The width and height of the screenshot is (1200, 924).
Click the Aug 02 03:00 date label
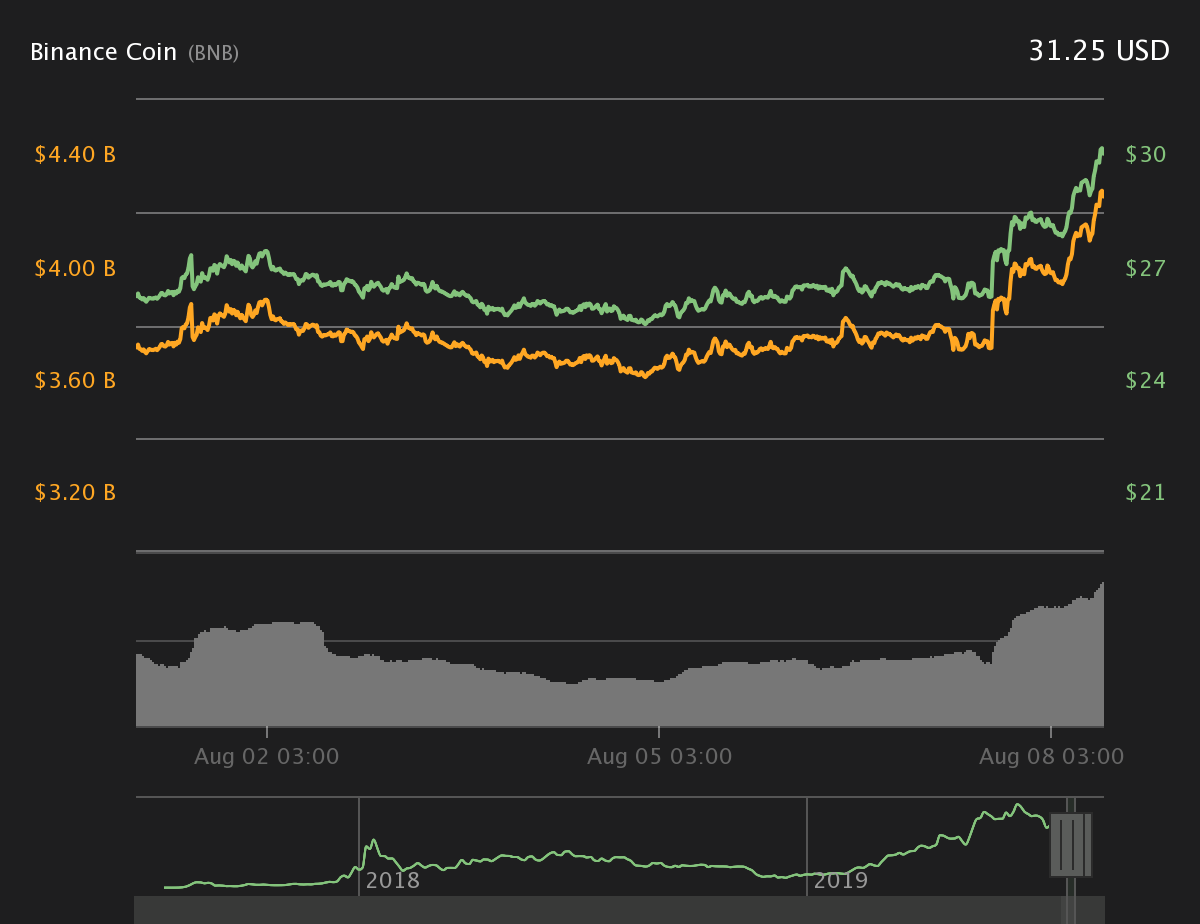tap(267, 757)
